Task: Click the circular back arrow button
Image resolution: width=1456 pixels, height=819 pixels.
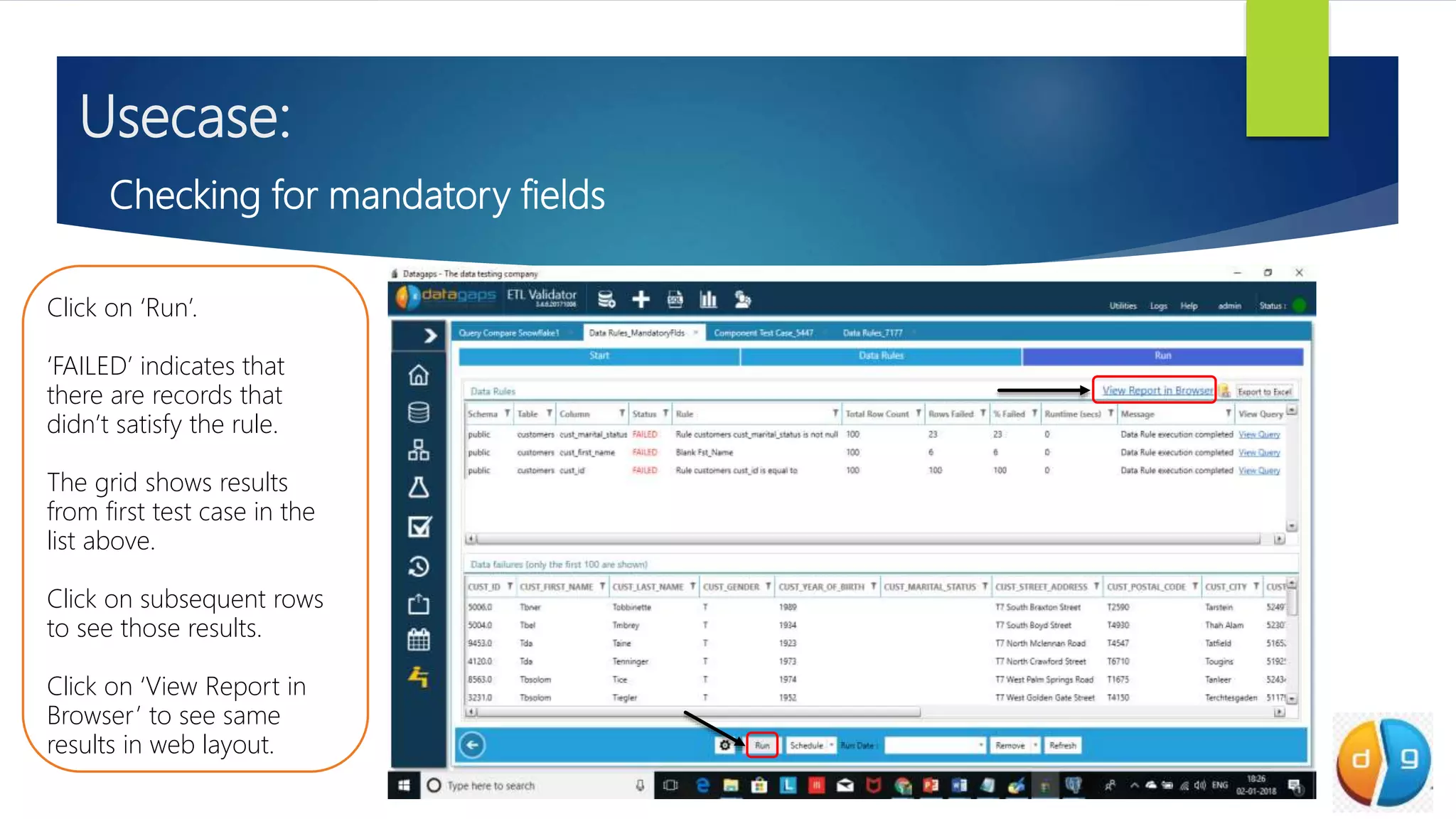Action: pos(473,745)
